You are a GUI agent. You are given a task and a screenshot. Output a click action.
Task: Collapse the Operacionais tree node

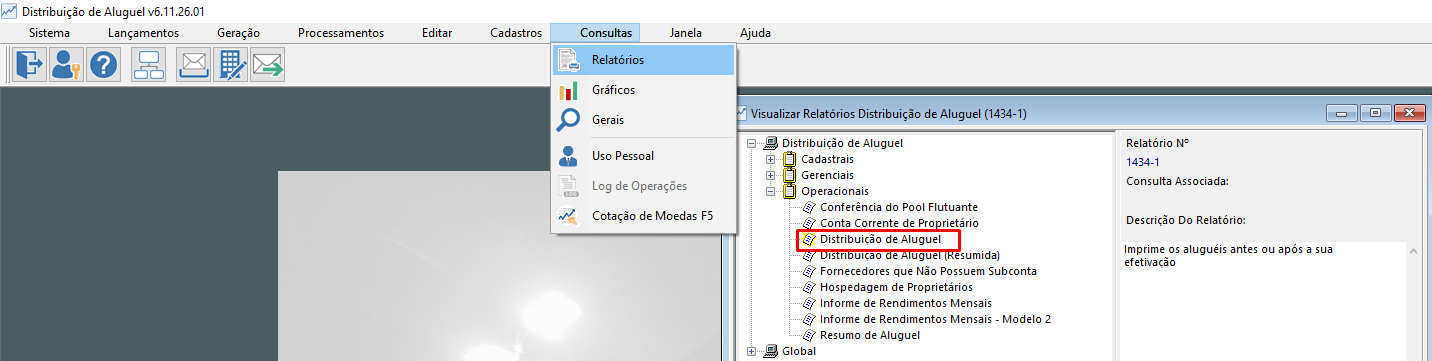click(x=770, y=191)
